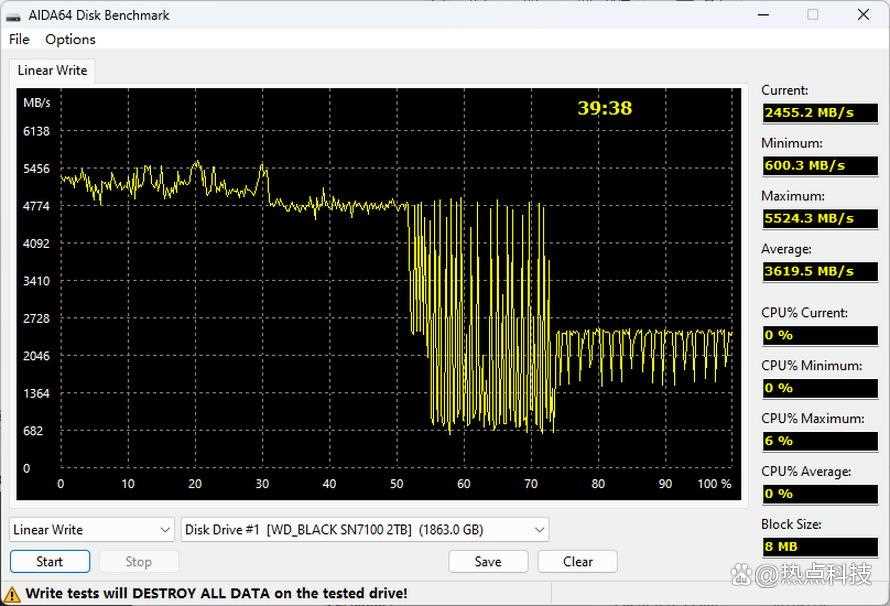Switch to the Linear Write tab

click(x=52, y=70)
